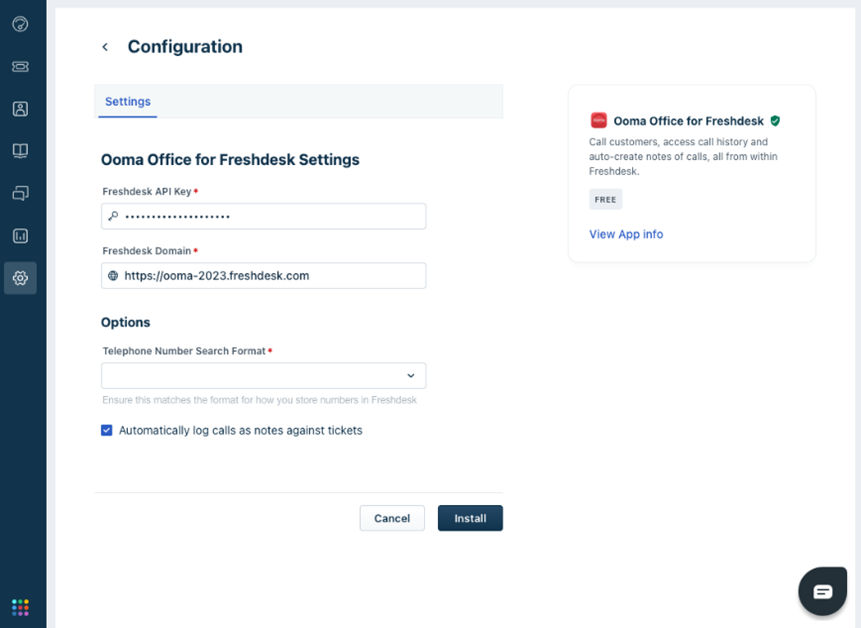Click the Install button
The width and height of the screenshot is (861, 628).
click(x=470, y=518)
